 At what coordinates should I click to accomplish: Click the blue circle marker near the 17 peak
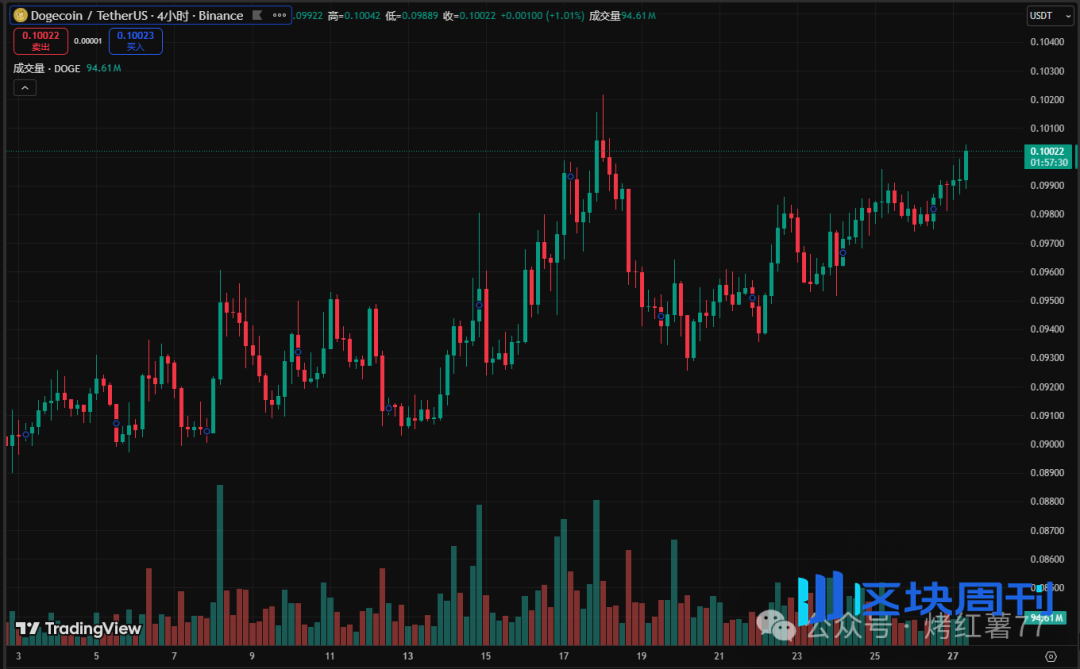pos(571,177)
